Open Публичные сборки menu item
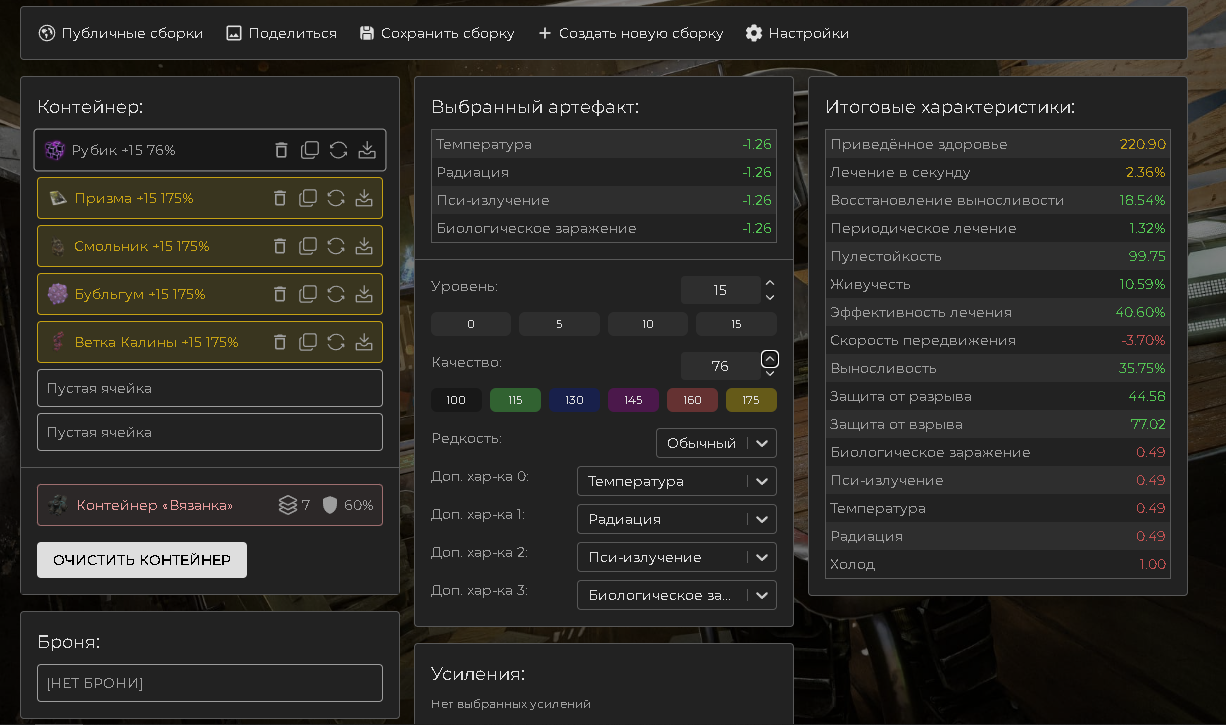The height and width of the screenshot is (725, 1226). click(x=121, y=33)
